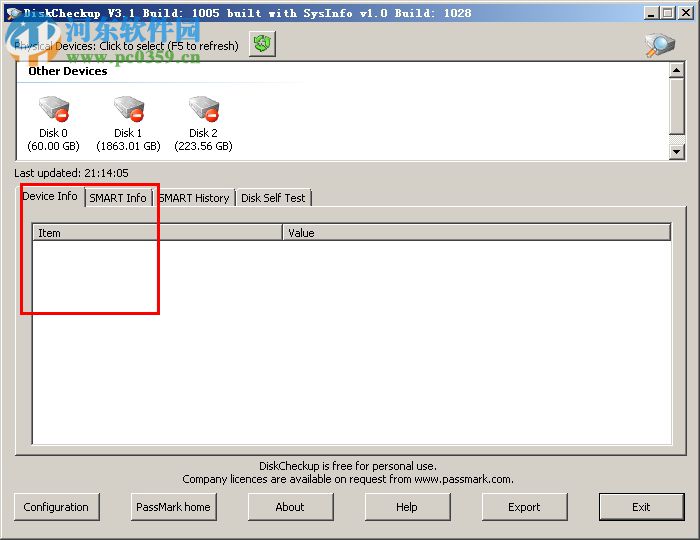Minimize the DiskCheckup window
This screenshot has width=700, height=540.
click(x=651, y=13)
